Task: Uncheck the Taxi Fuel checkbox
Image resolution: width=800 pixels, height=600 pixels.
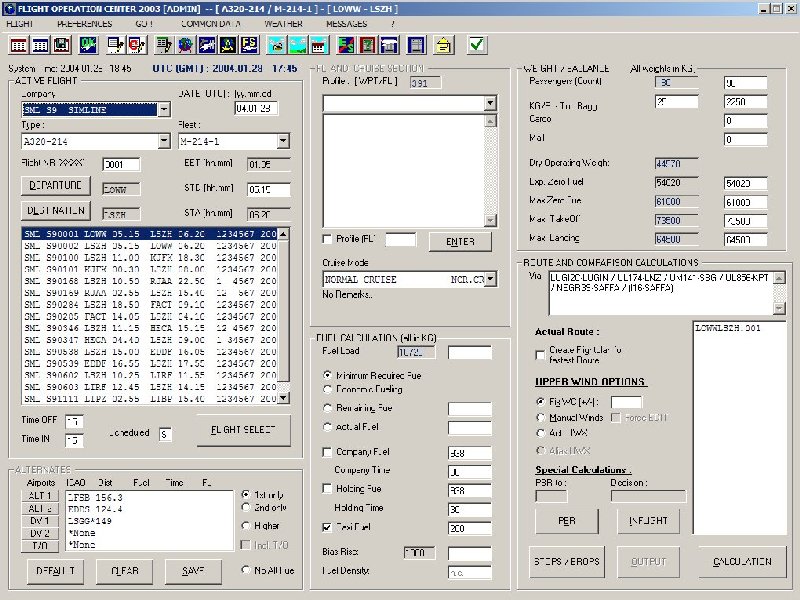Action: [327, 526]
